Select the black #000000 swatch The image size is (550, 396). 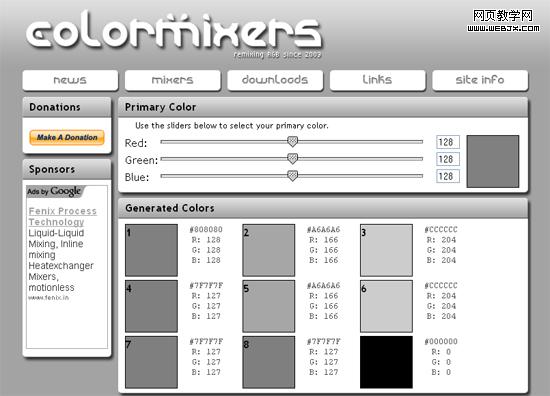point(386,362)
